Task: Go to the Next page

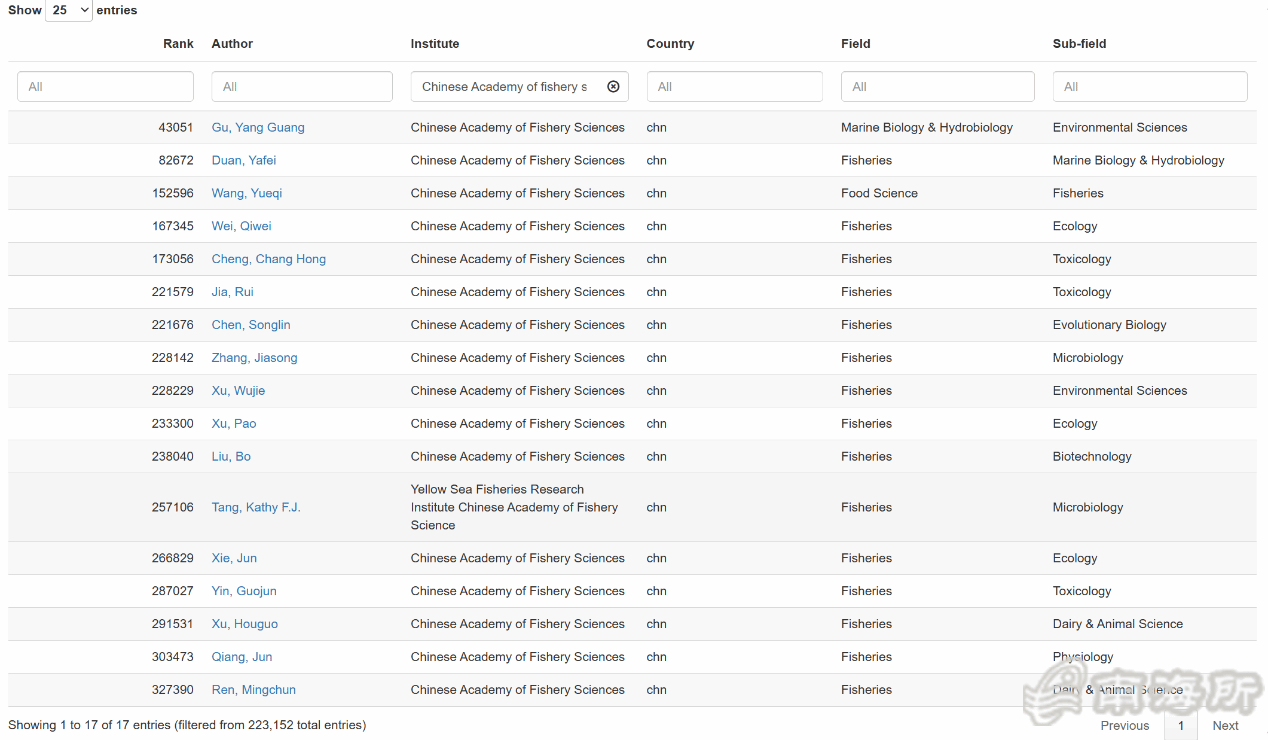Action: point(1225,726)
